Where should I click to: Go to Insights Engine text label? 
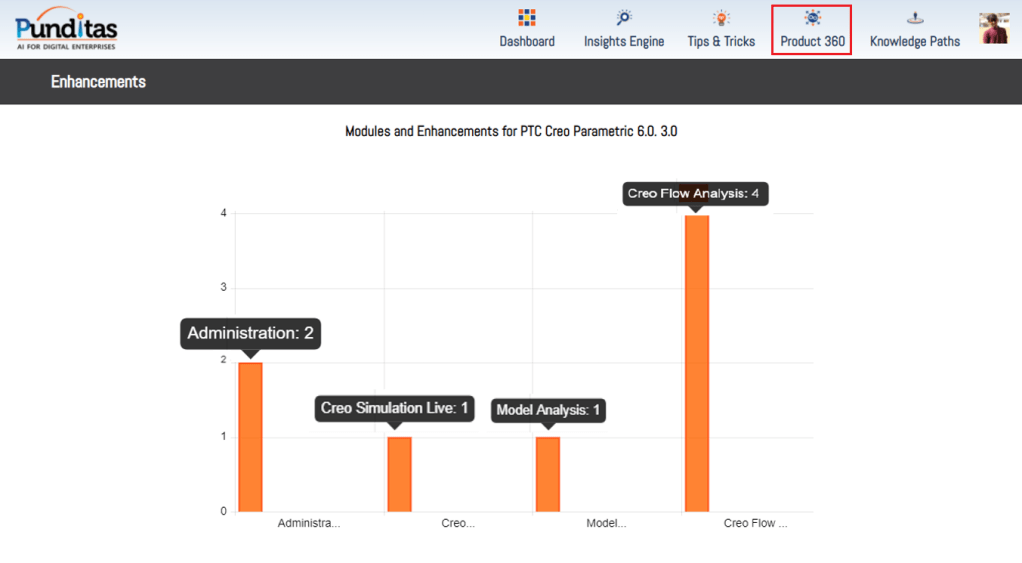click(x=624, y=41)
